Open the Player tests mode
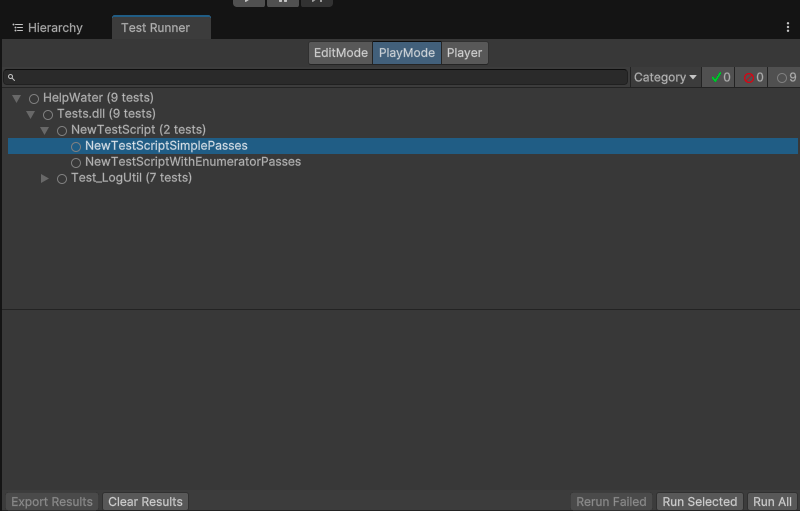This screenshot has width=800, height=511. [x=464, y=53]
